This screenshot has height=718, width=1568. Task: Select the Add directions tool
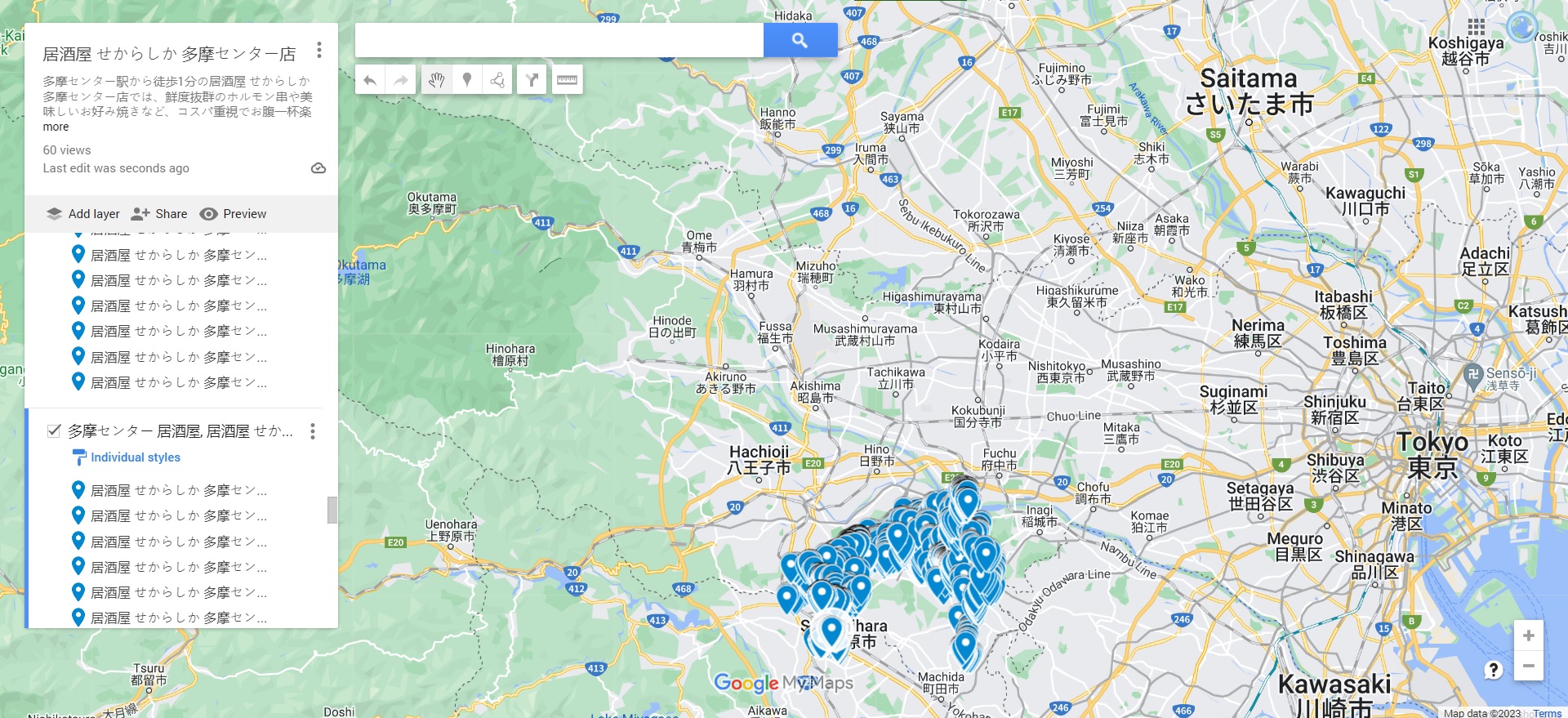[532, 80]
